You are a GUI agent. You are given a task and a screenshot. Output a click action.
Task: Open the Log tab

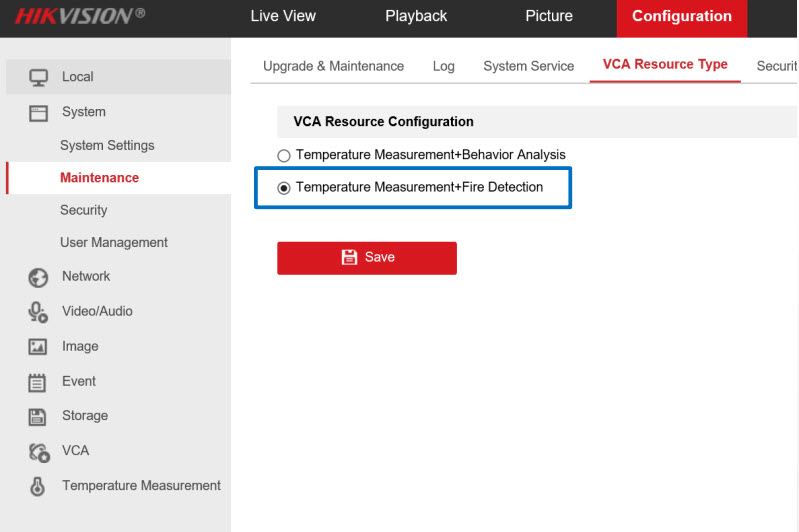click(443, 66)
